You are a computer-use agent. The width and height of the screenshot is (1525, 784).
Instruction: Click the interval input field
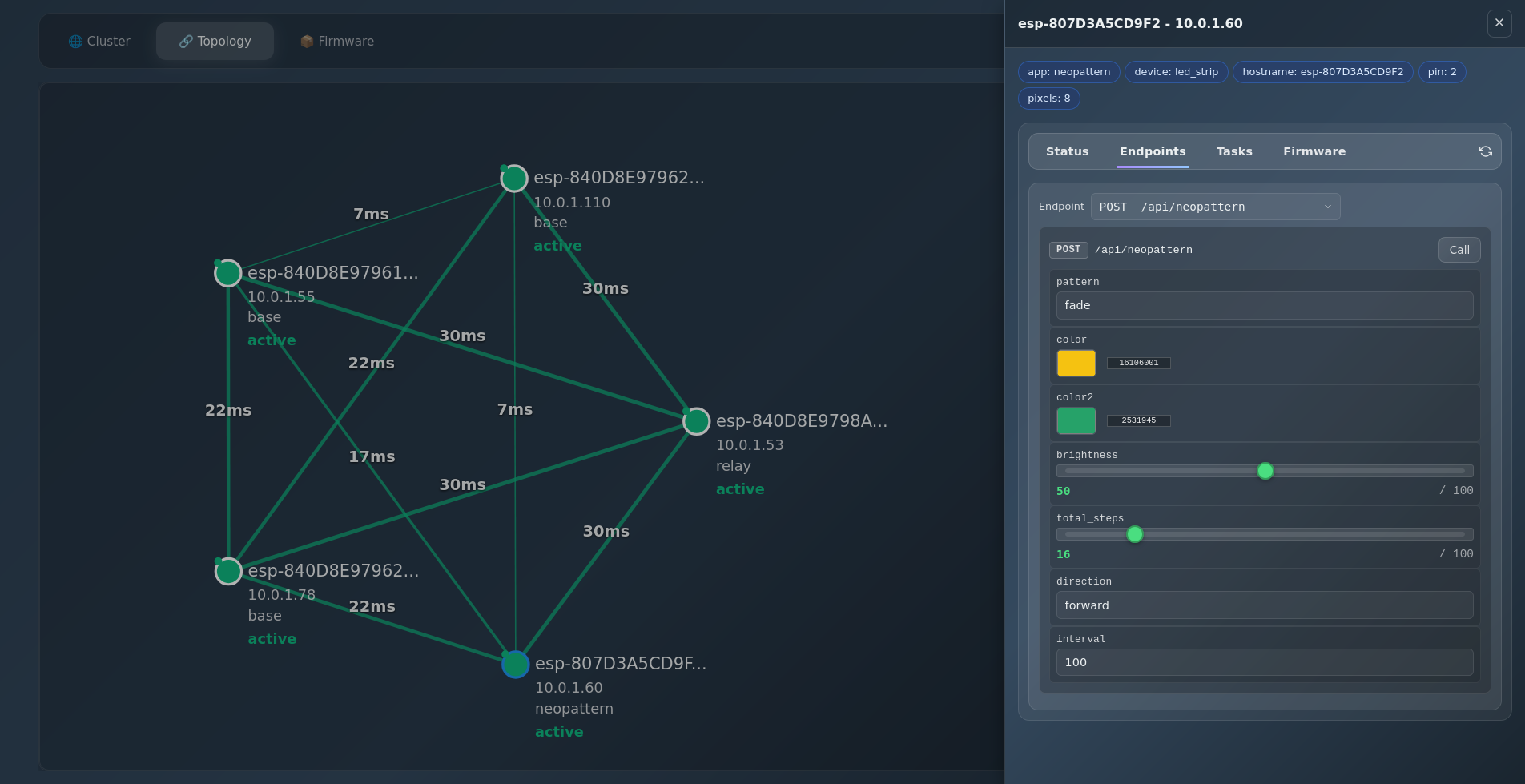click(x=1264, y=662)
